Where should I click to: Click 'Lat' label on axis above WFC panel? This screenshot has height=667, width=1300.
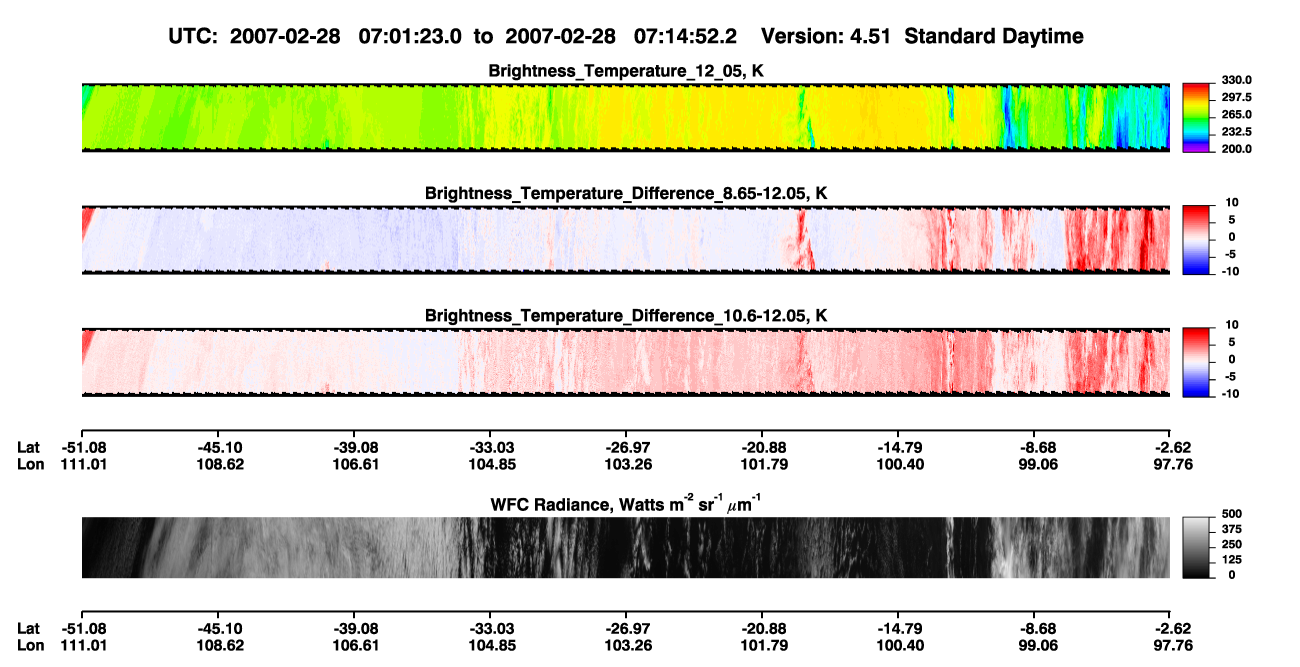(29, 447)
